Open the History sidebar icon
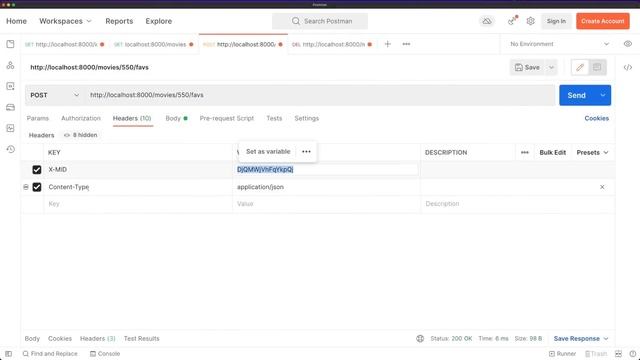640x360 pixels. [10, 149]
